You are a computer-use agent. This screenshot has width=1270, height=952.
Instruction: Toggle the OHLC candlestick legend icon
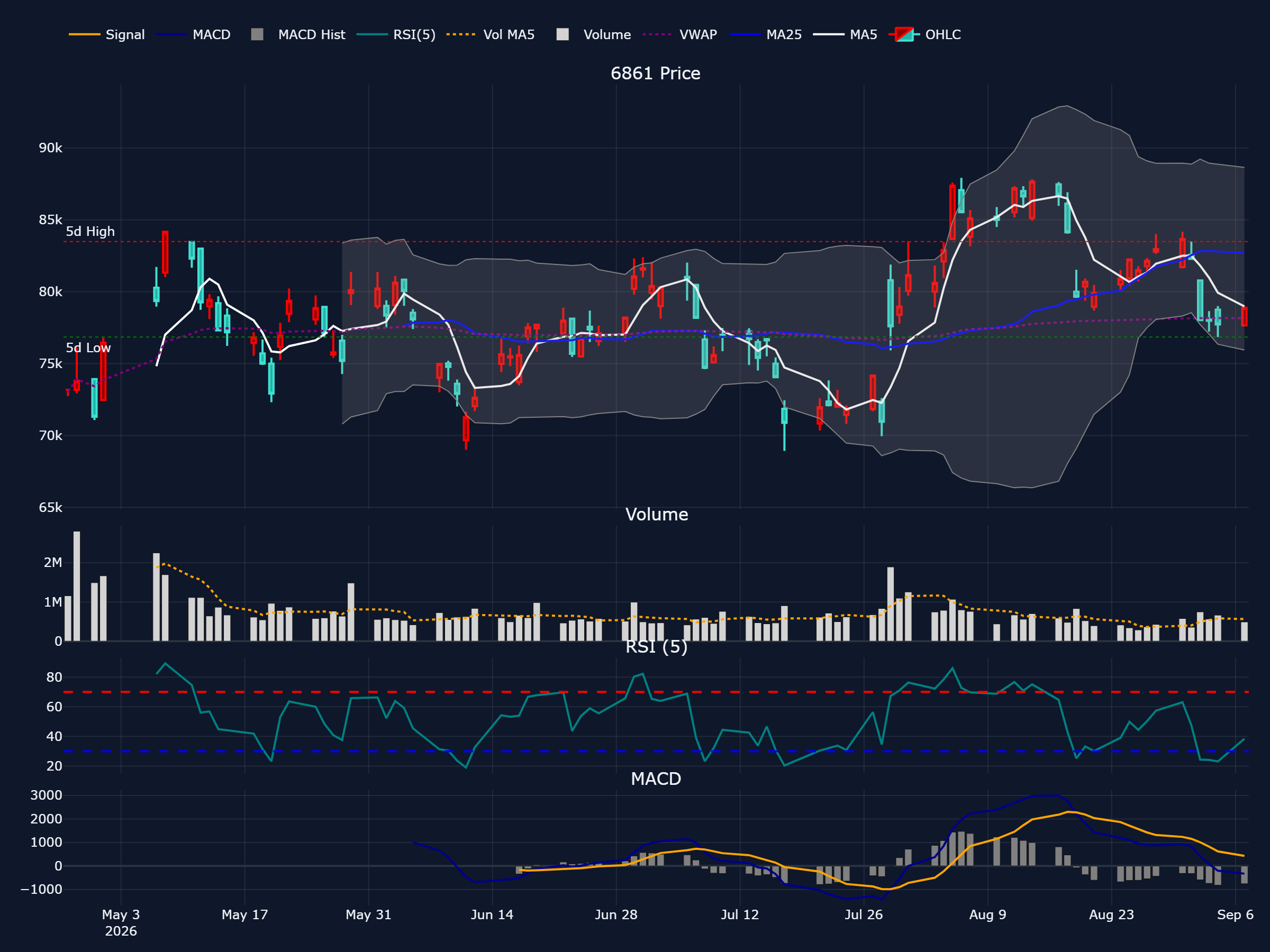[904, 34]
